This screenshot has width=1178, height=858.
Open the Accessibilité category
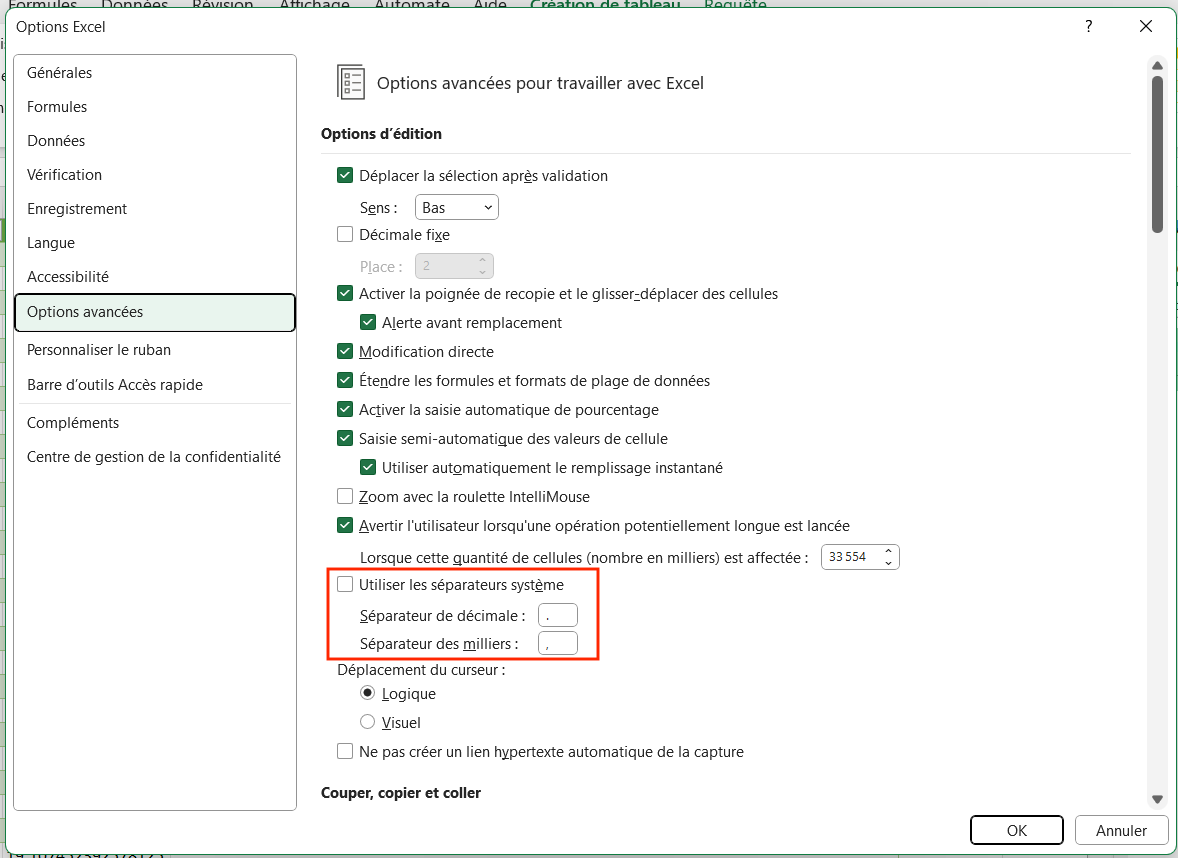pos(155,276)
